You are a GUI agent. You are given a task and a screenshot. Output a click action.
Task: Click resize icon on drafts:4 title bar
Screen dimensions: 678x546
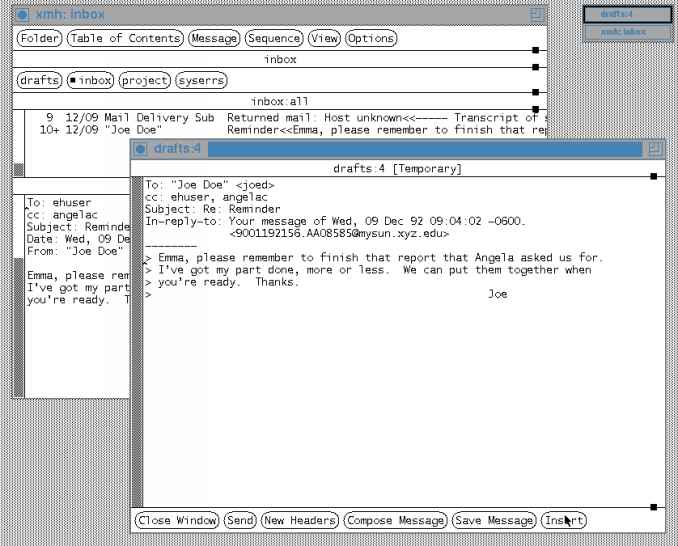655,149
